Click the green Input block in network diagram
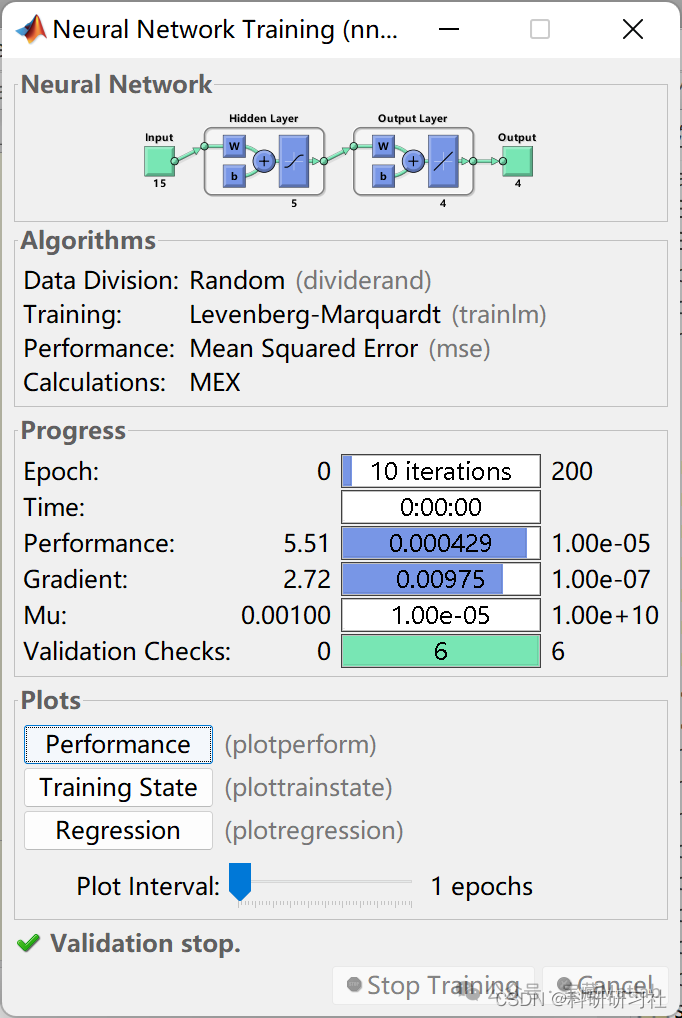The image size is (682, 1018). (x=159, y=161)
